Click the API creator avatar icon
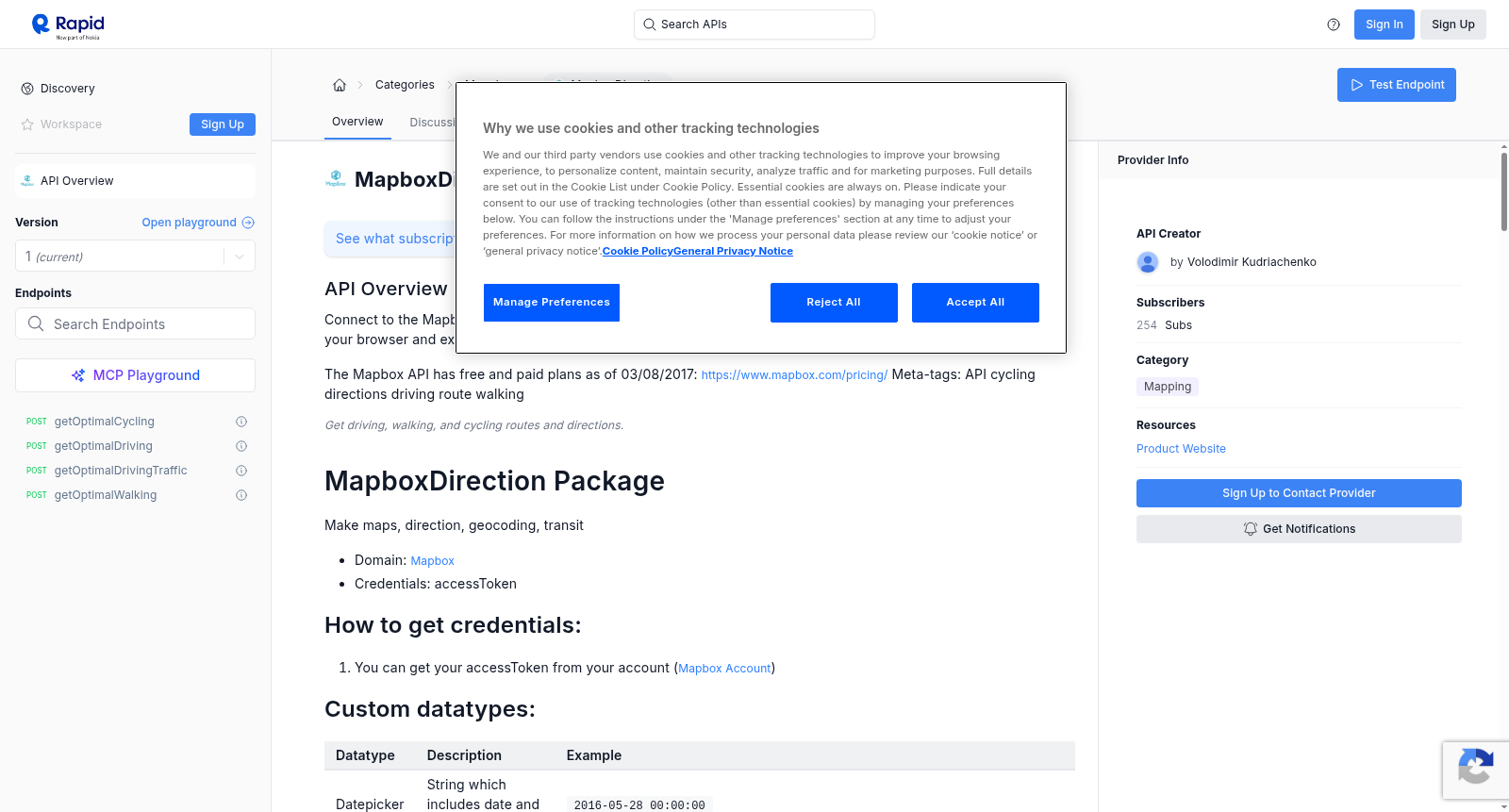The width and height of the screenshot is (1509, 812). click(1148, 262)
